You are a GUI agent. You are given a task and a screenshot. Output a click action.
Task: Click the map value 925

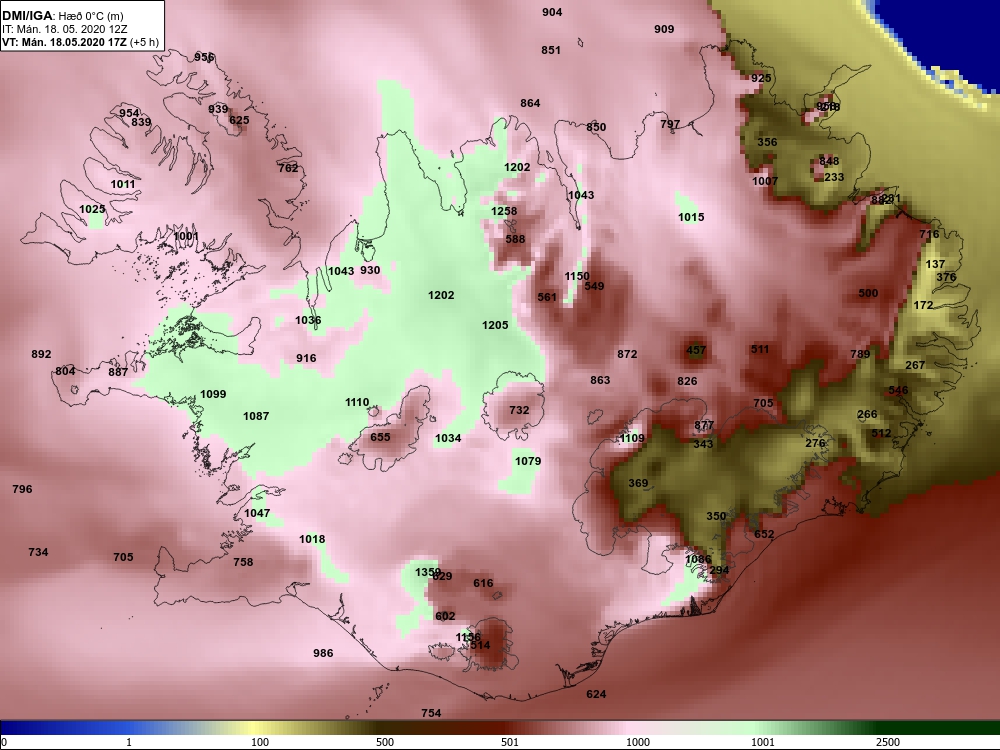coord(761,78)
